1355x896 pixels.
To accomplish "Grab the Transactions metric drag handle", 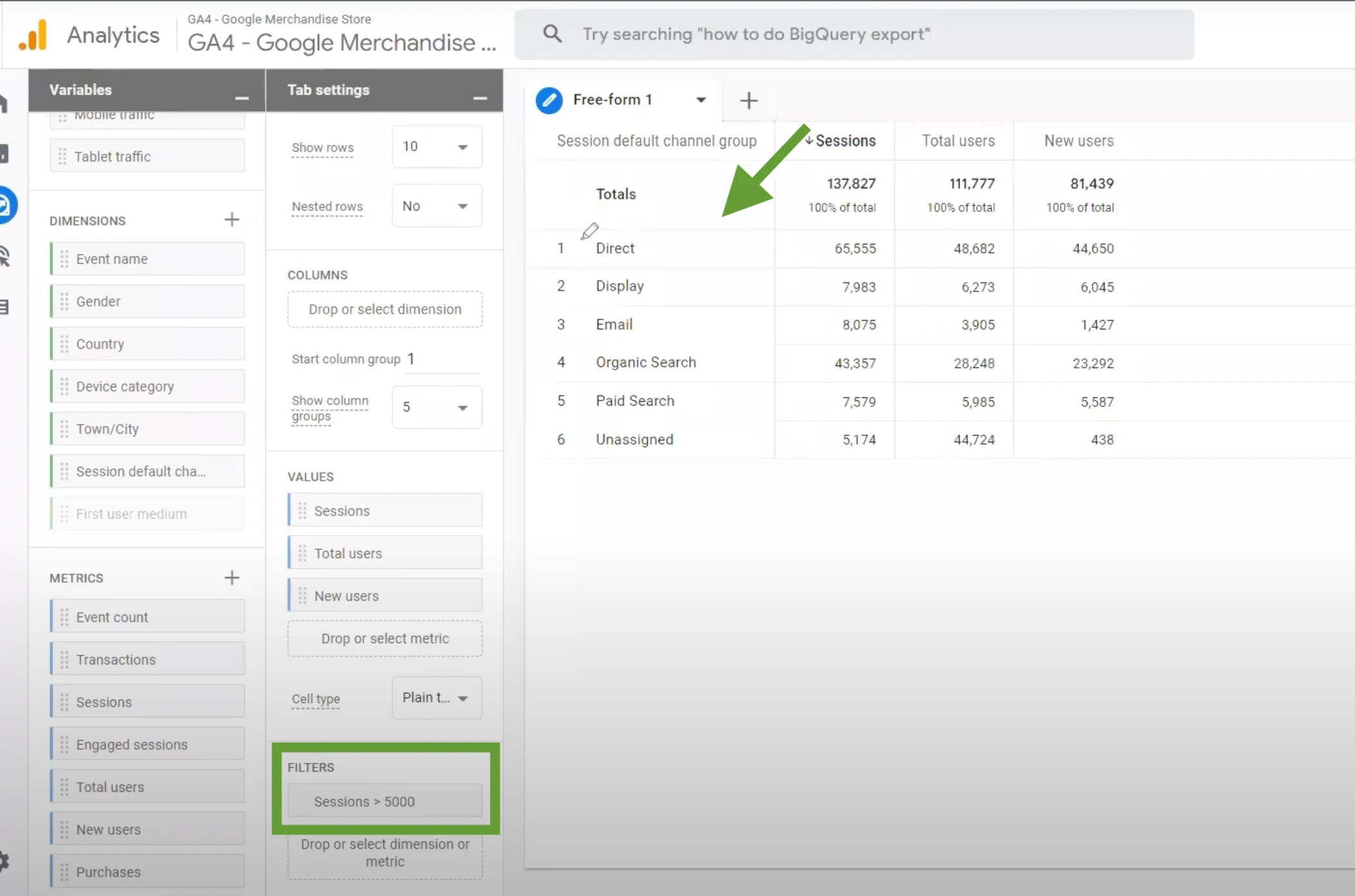I will click(64, 659).
